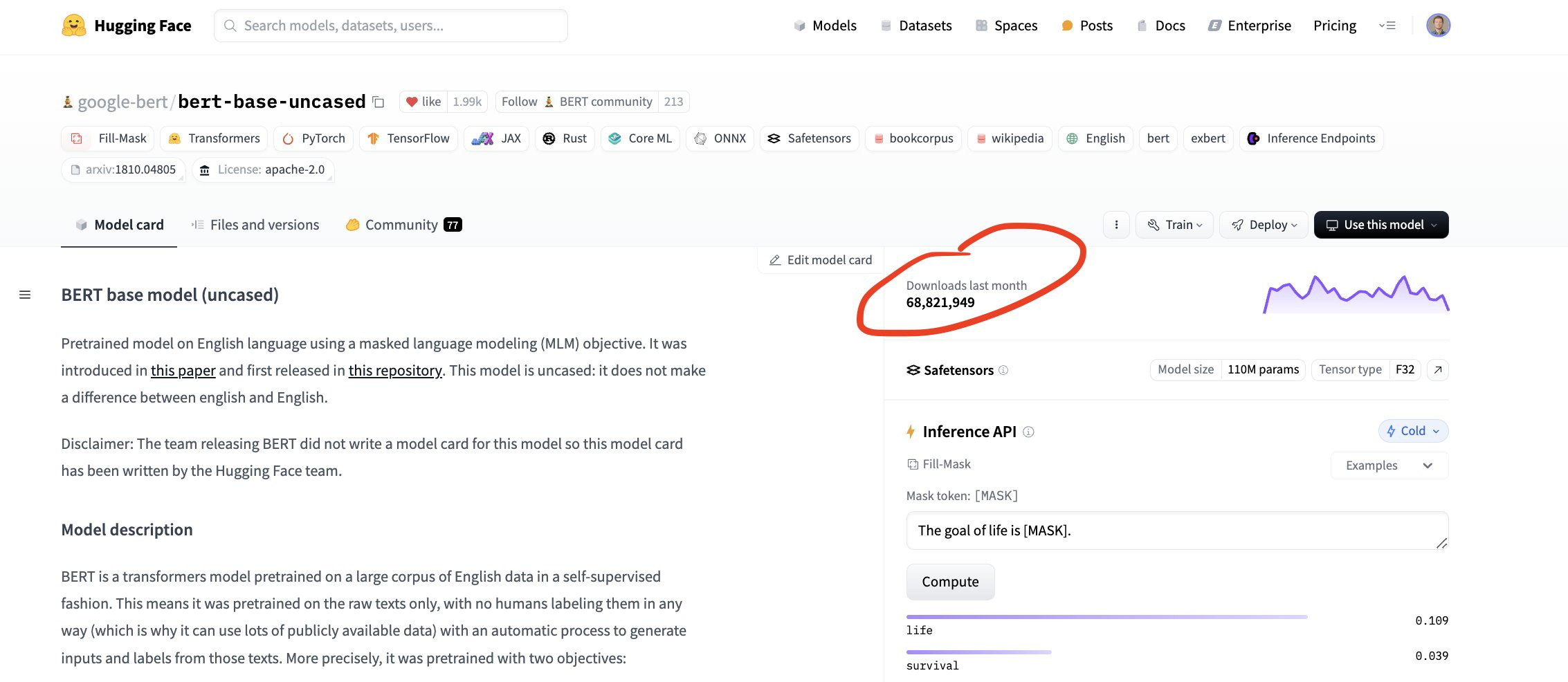Select the Transformers library tag
This screenshot has height=682, width=1568.
point(214,138)
